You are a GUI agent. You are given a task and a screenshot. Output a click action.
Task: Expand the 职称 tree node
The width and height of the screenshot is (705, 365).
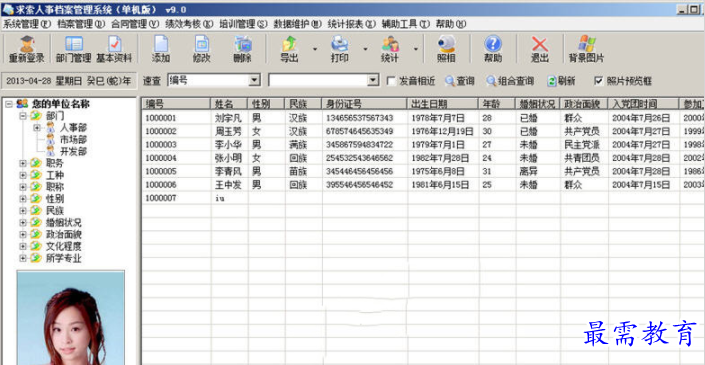22,187
